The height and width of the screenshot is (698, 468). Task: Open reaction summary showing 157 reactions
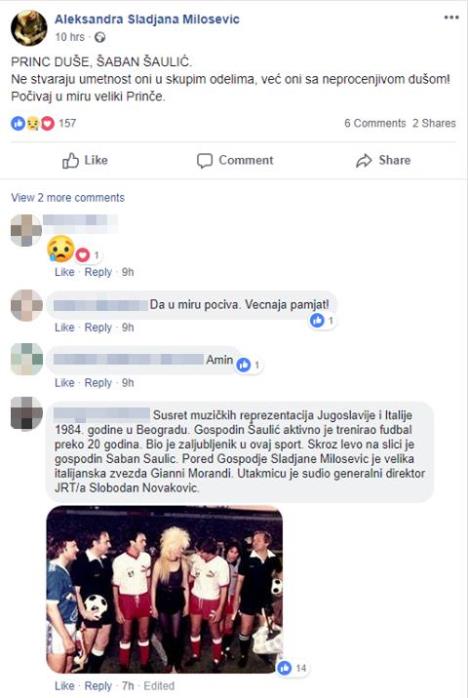[x=43, y=123]
